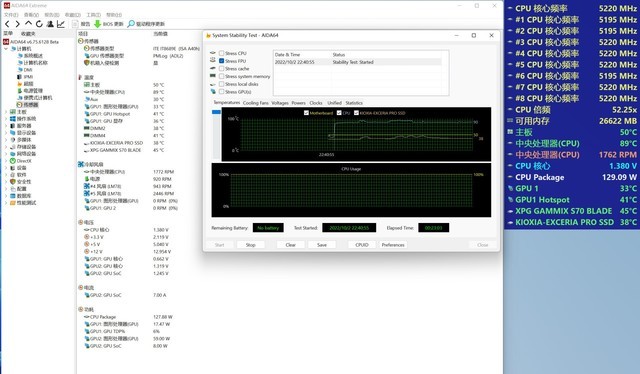Select the 计算机名称 icon in the tree

pyautogui.click(x=20, y=62)
